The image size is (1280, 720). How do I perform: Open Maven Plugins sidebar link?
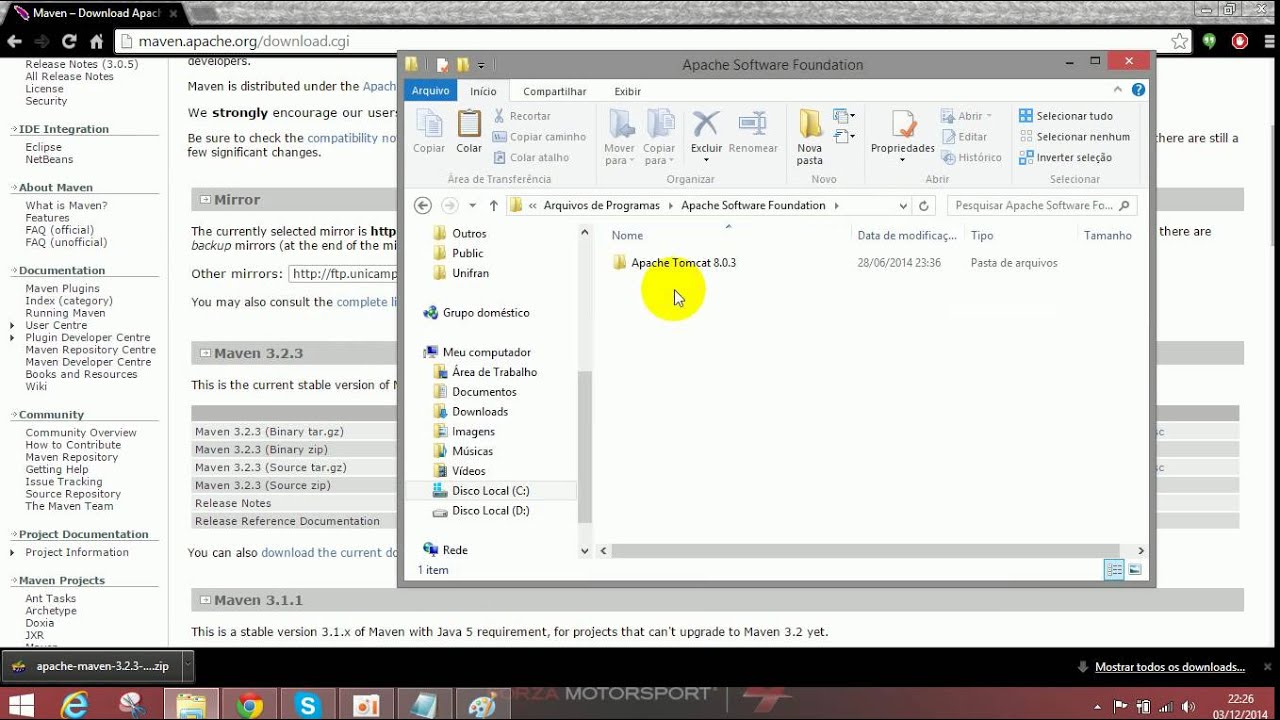point(62,289)
